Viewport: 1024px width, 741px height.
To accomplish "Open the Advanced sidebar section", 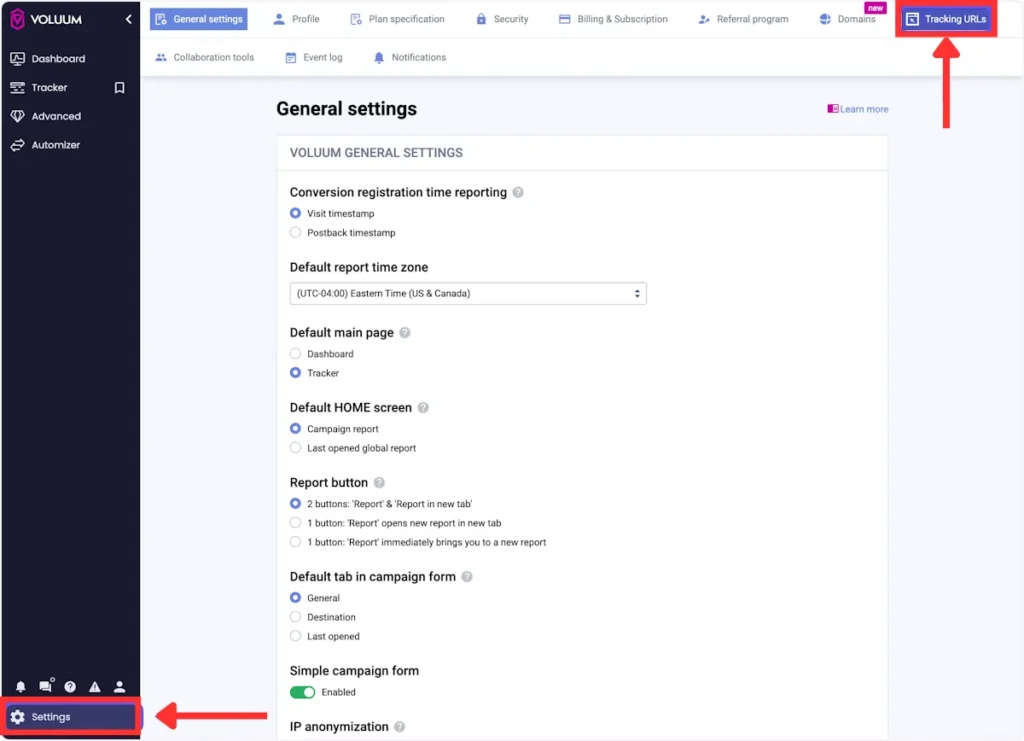I will (x=56, y=116).
